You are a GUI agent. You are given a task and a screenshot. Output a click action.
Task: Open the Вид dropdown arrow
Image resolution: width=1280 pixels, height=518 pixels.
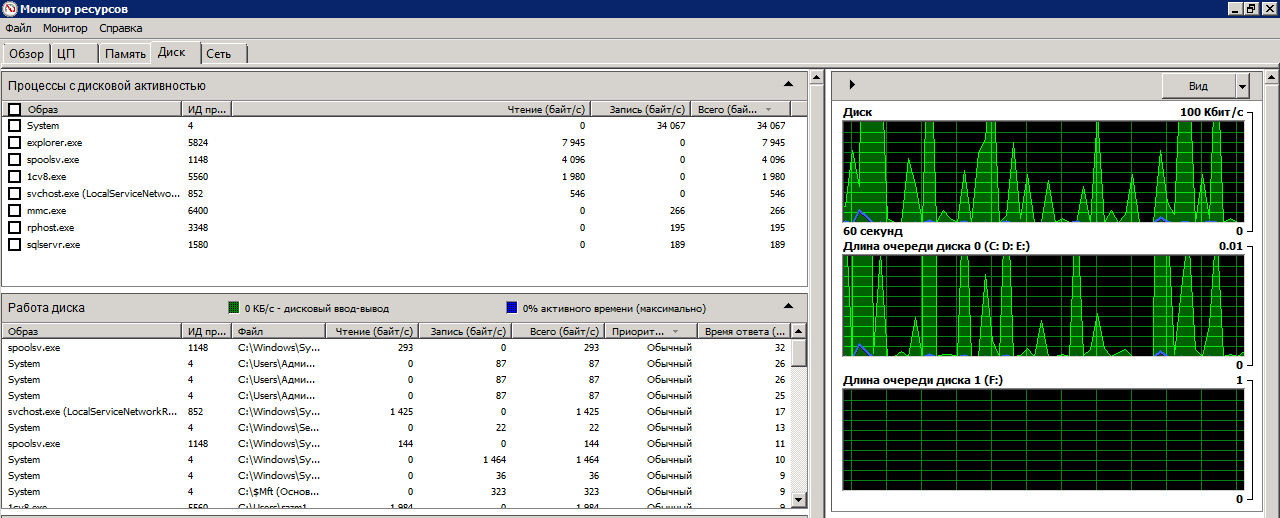(x=1242, y=86)
